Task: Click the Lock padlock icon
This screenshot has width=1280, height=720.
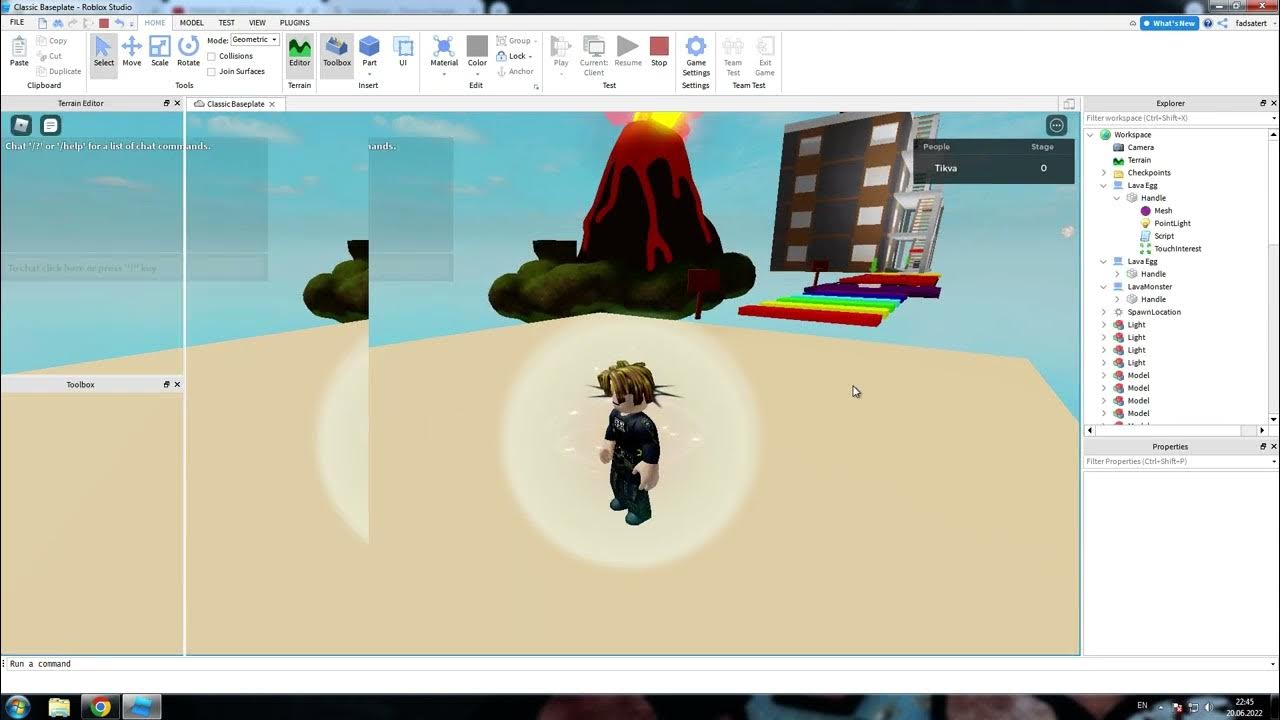Action: tap(502, 56)
